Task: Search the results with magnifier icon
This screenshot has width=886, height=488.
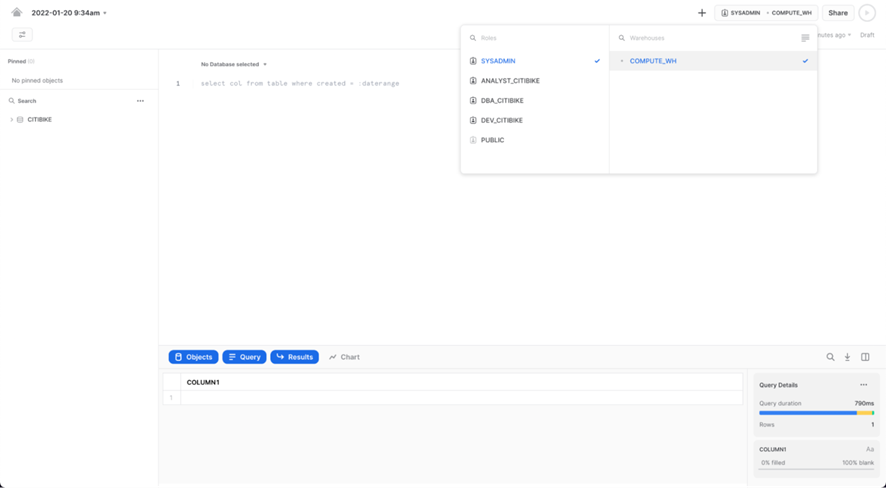Action: coord(830,357)
